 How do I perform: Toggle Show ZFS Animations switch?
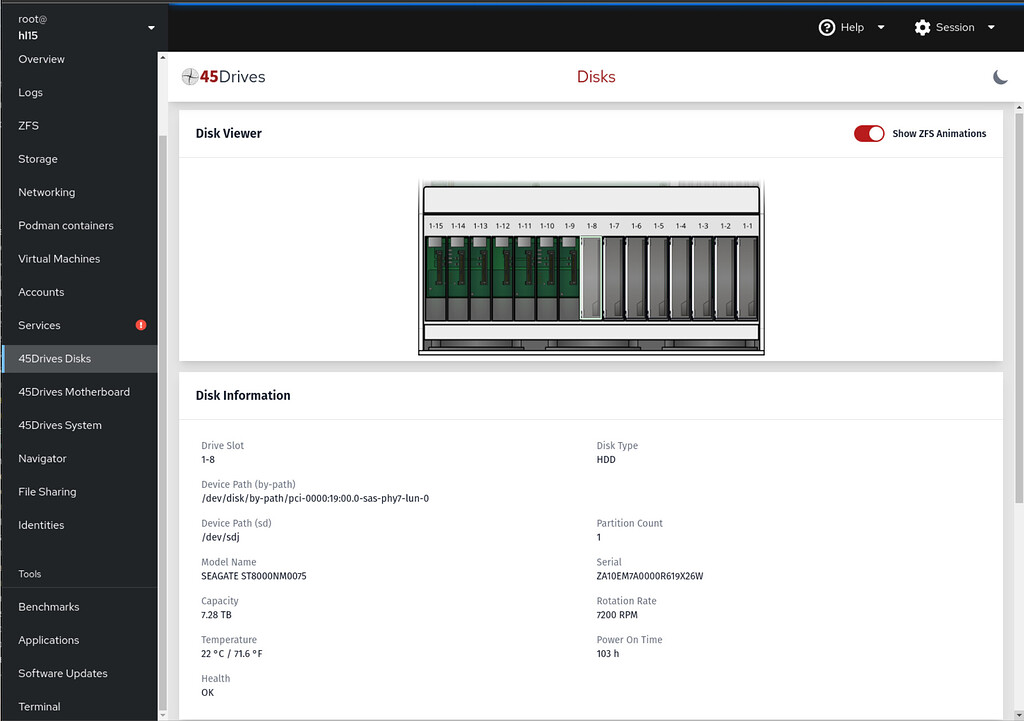(869, 133)
